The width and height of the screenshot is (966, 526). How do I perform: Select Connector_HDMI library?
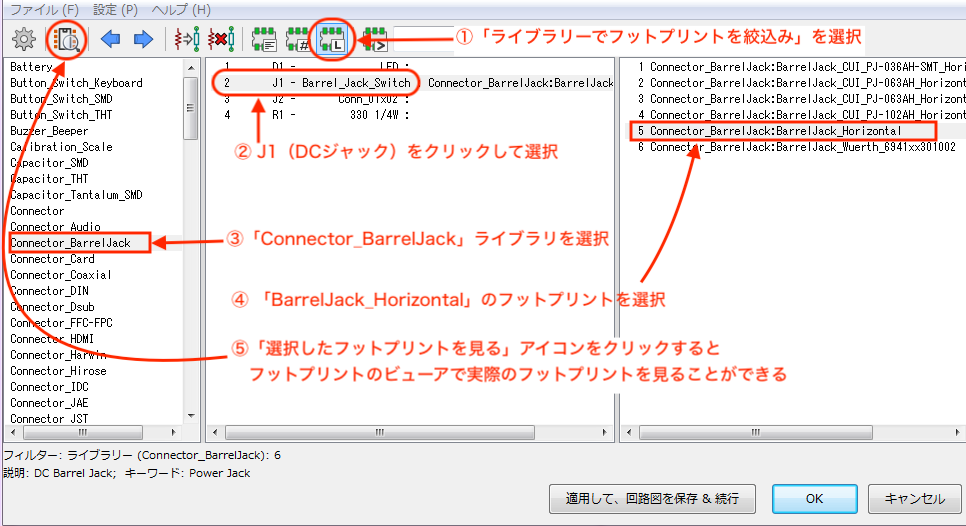(52, 339)
